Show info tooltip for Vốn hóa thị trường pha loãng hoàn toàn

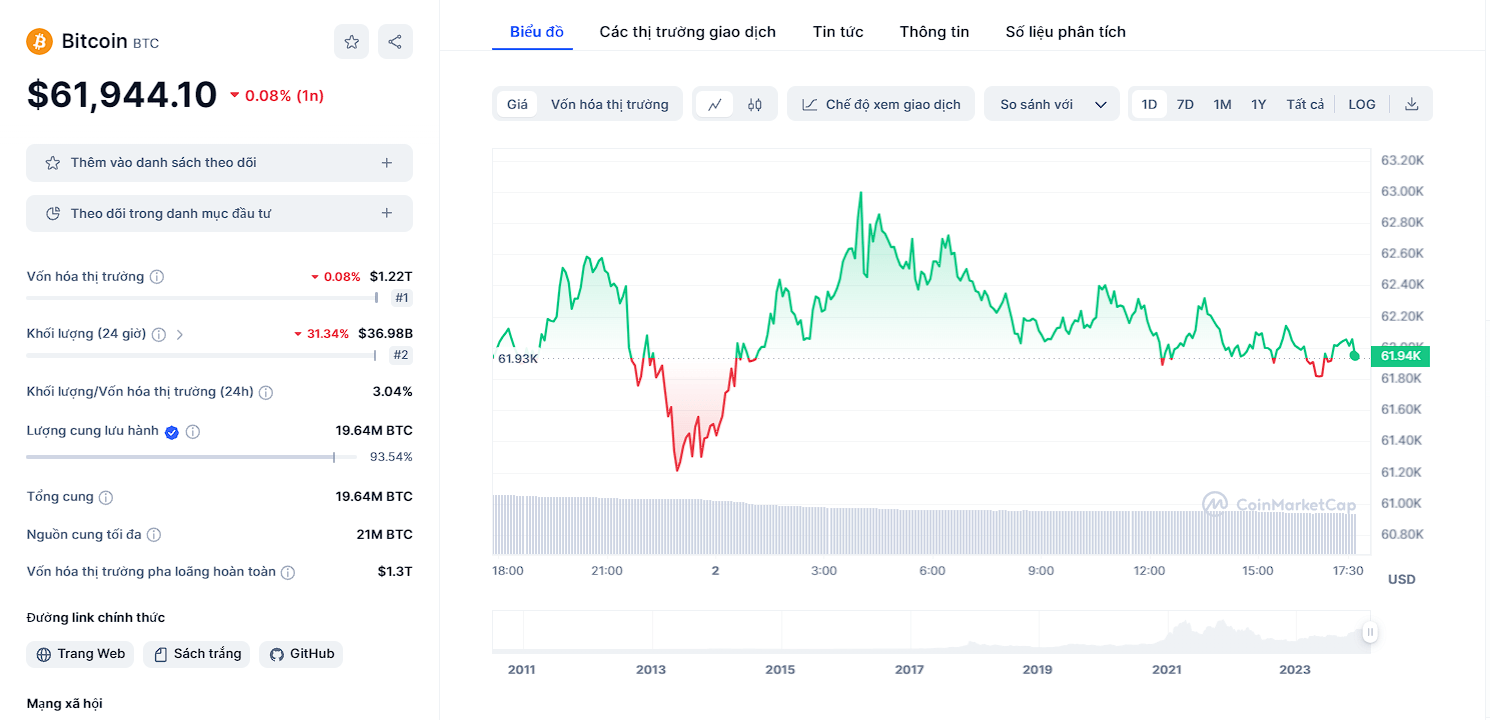288,573
